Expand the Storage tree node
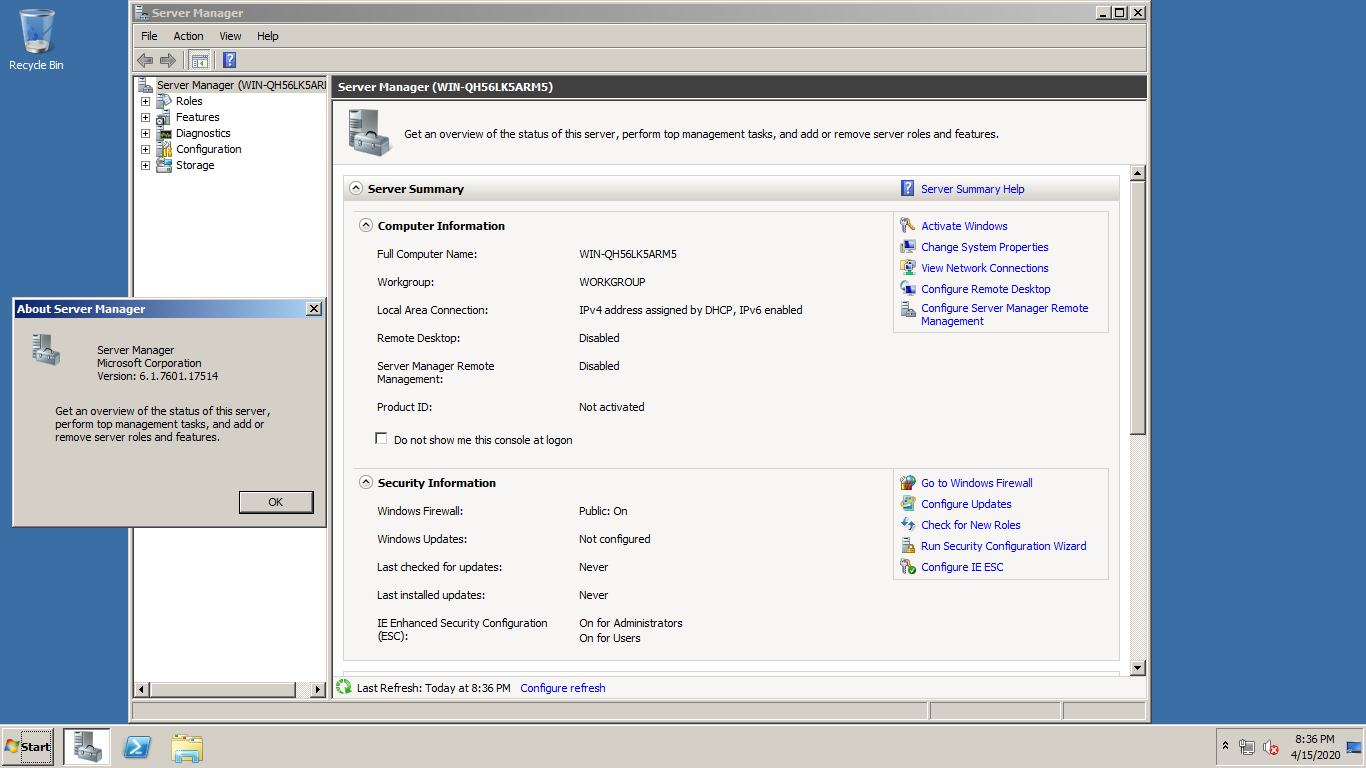Viewport: 1366px width, 768px height. click(x=145, y=165)
